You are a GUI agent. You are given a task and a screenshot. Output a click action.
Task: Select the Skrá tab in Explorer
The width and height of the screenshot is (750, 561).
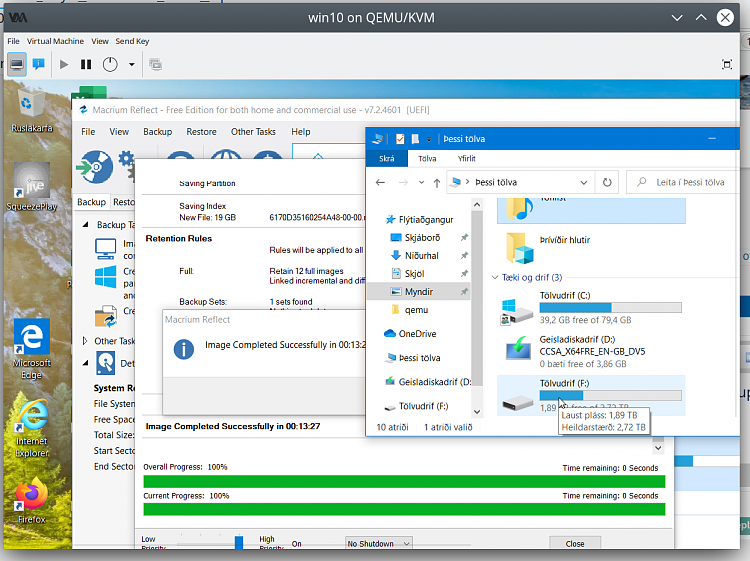(386, 158)
